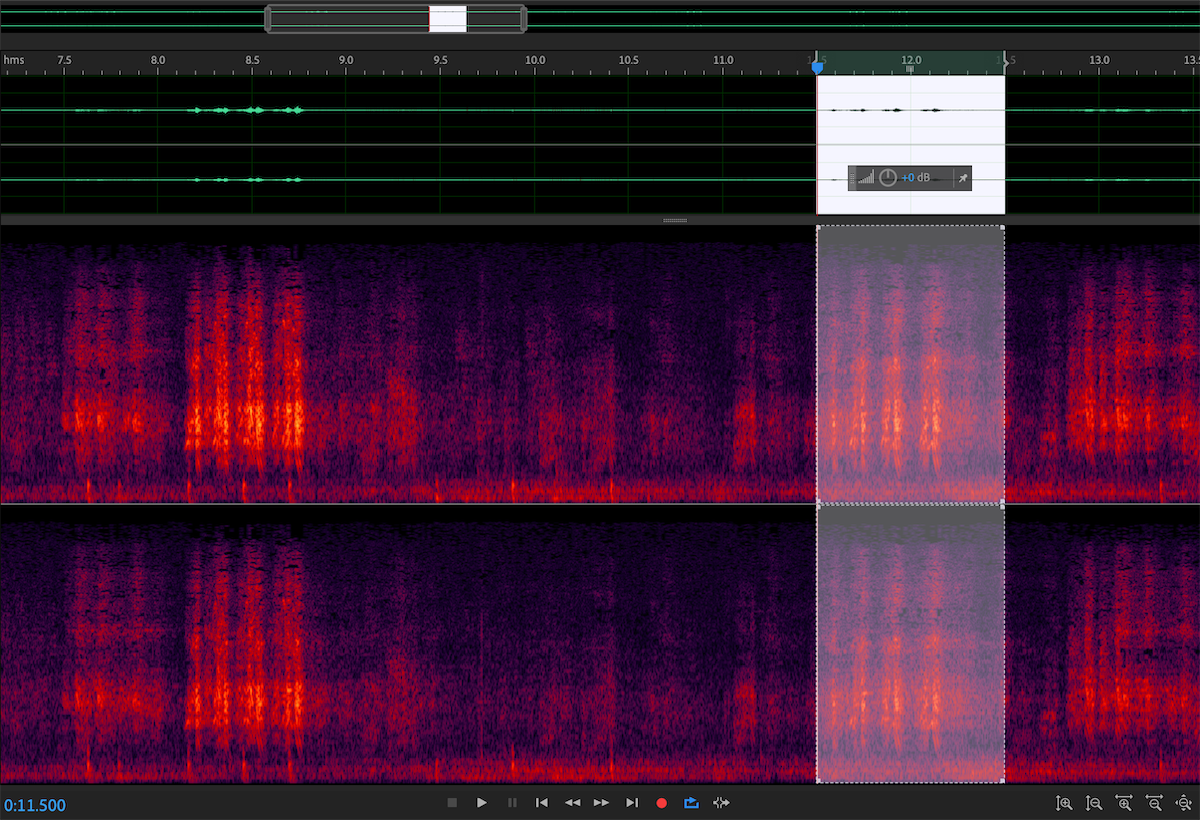
Task: Zoom Out horizontally using the magnifier icon
Action: 1154,803
